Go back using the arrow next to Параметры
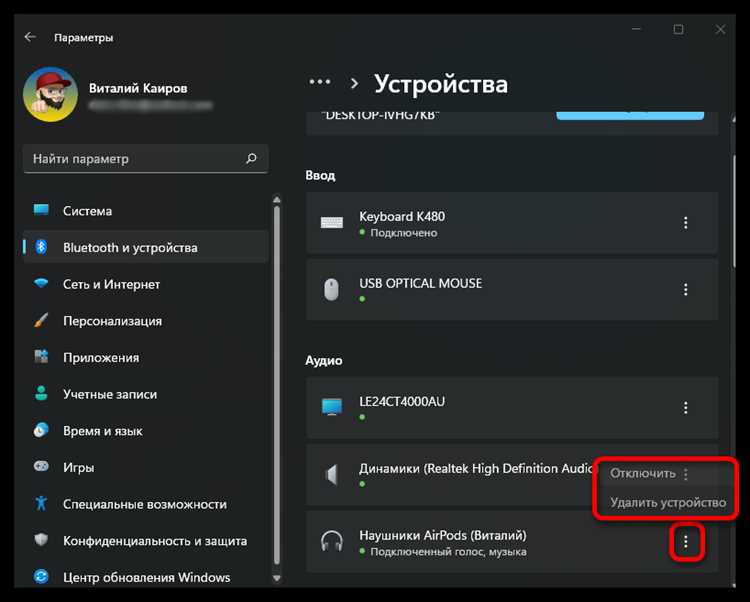Screen dimensions: 750x602 coord(30,37)
